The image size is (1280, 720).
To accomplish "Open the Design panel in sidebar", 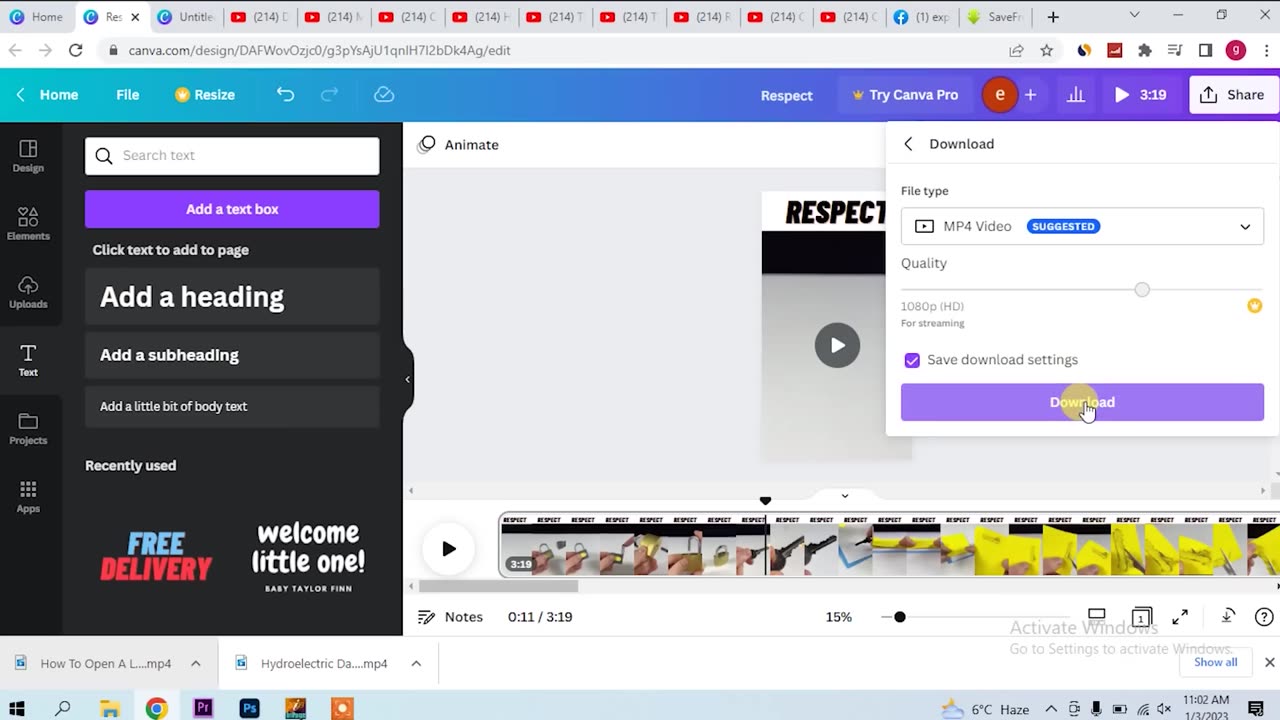I will [x=28, y=156].
